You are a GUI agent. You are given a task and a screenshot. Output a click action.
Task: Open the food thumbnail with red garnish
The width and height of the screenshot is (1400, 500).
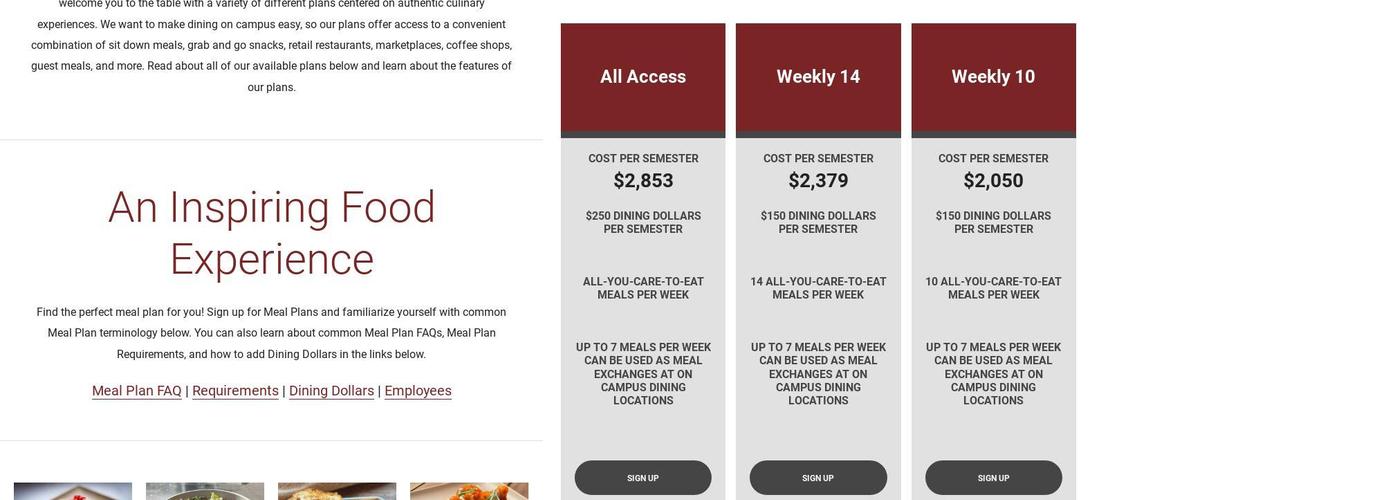coord(73,491)
